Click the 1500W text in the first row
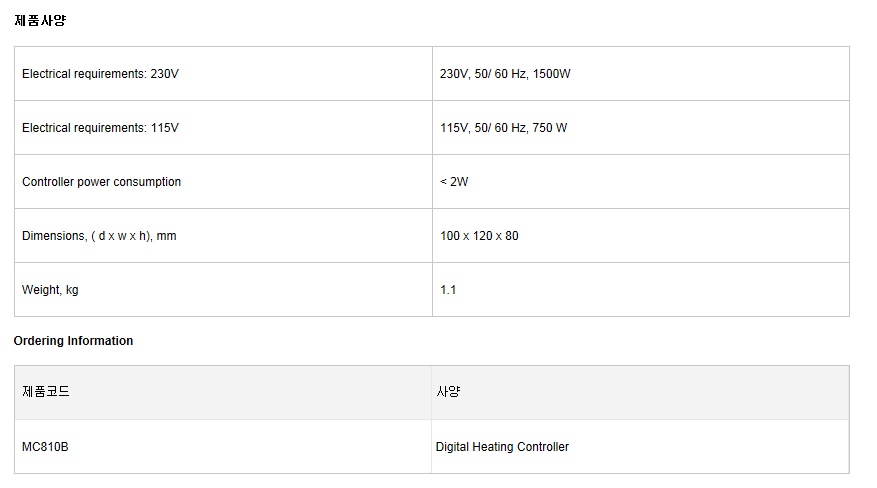Screen dimensions: 877x488 pos(551,74)
